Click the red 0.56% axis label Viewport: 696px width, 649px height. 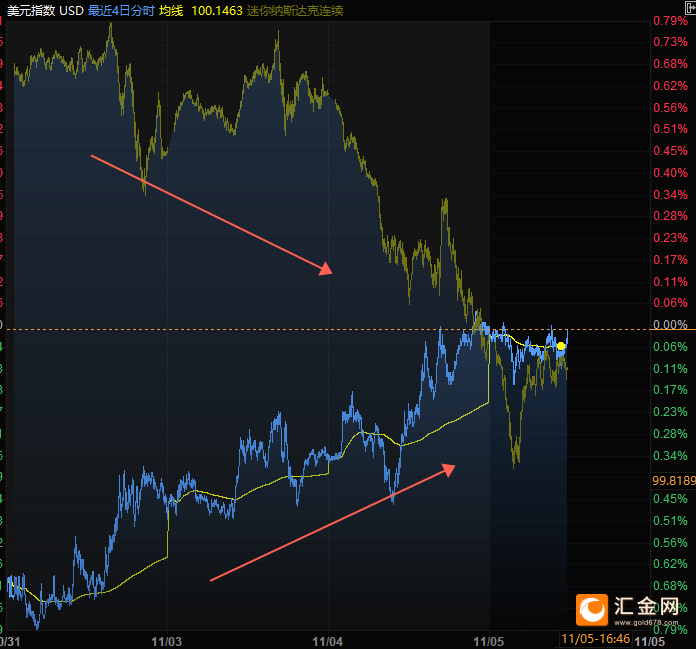click(670, 107)
